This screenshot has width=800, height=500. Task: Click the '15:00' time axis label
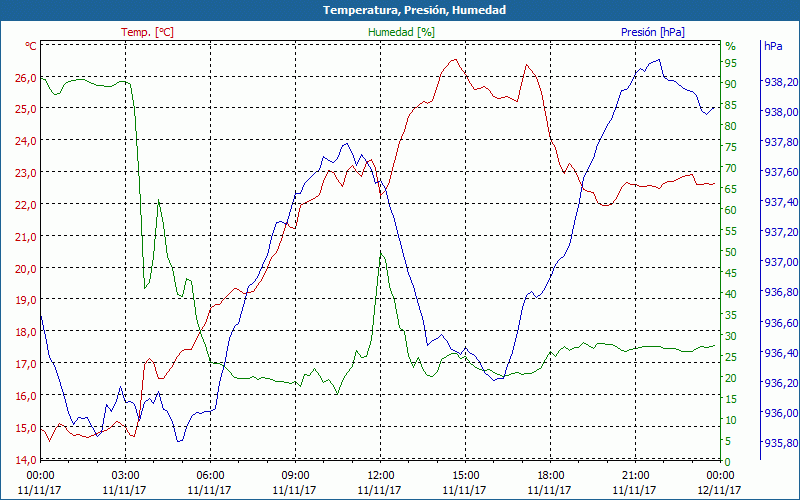click(x=465, y=476)
